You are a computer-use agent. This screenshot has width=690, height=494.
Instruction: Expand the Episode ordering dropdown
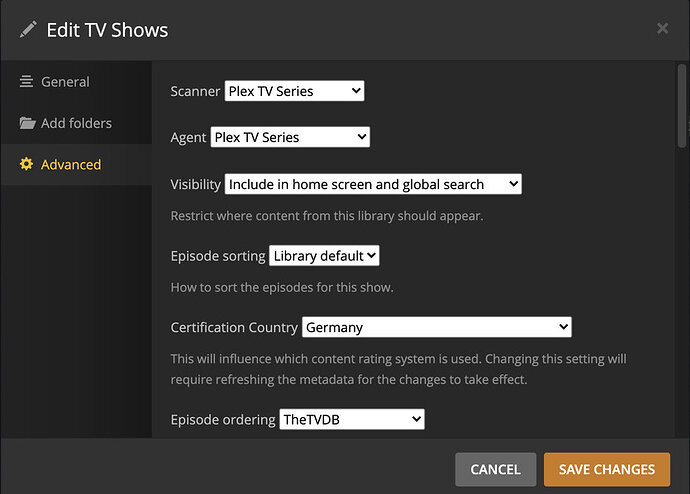tap(352, 419)
